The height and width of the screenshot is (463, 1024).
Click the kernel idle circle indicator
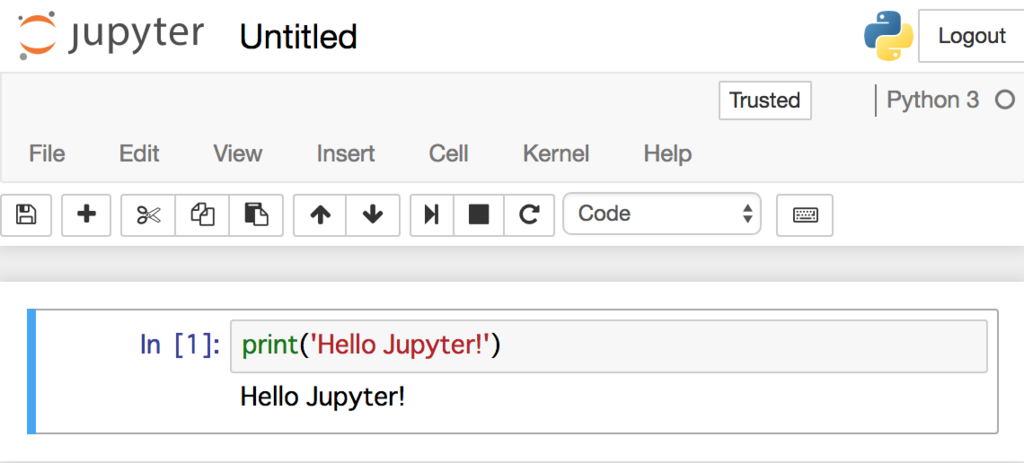coord(1004,100)
